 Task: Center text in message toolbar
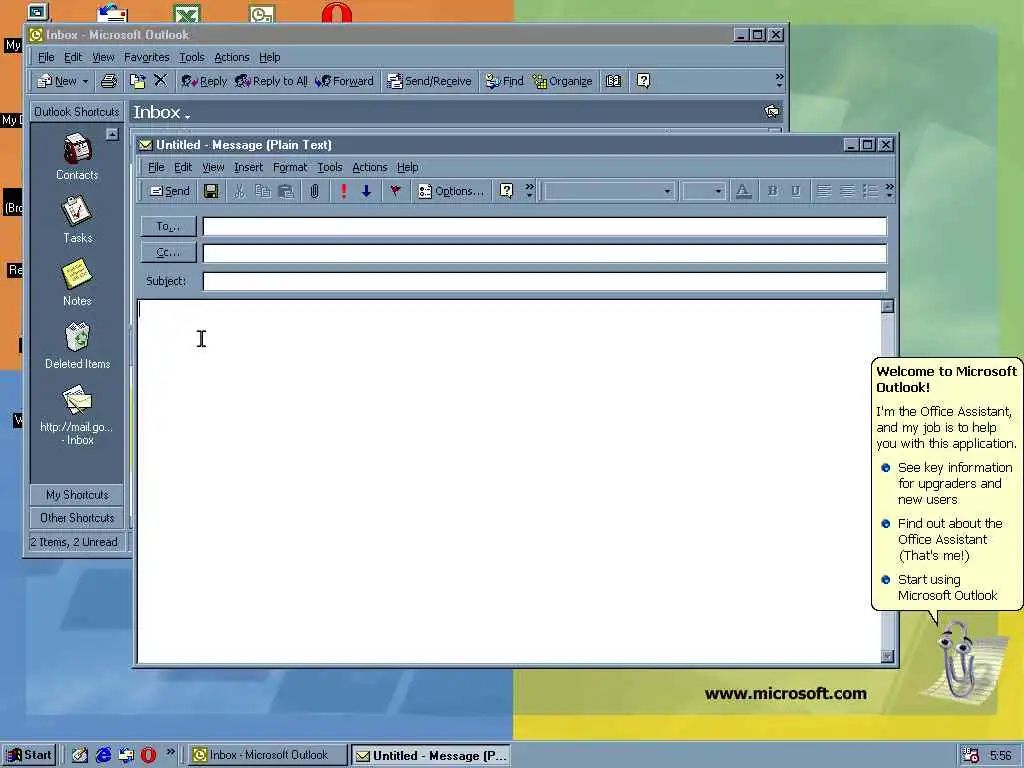[x=847, y=191]
